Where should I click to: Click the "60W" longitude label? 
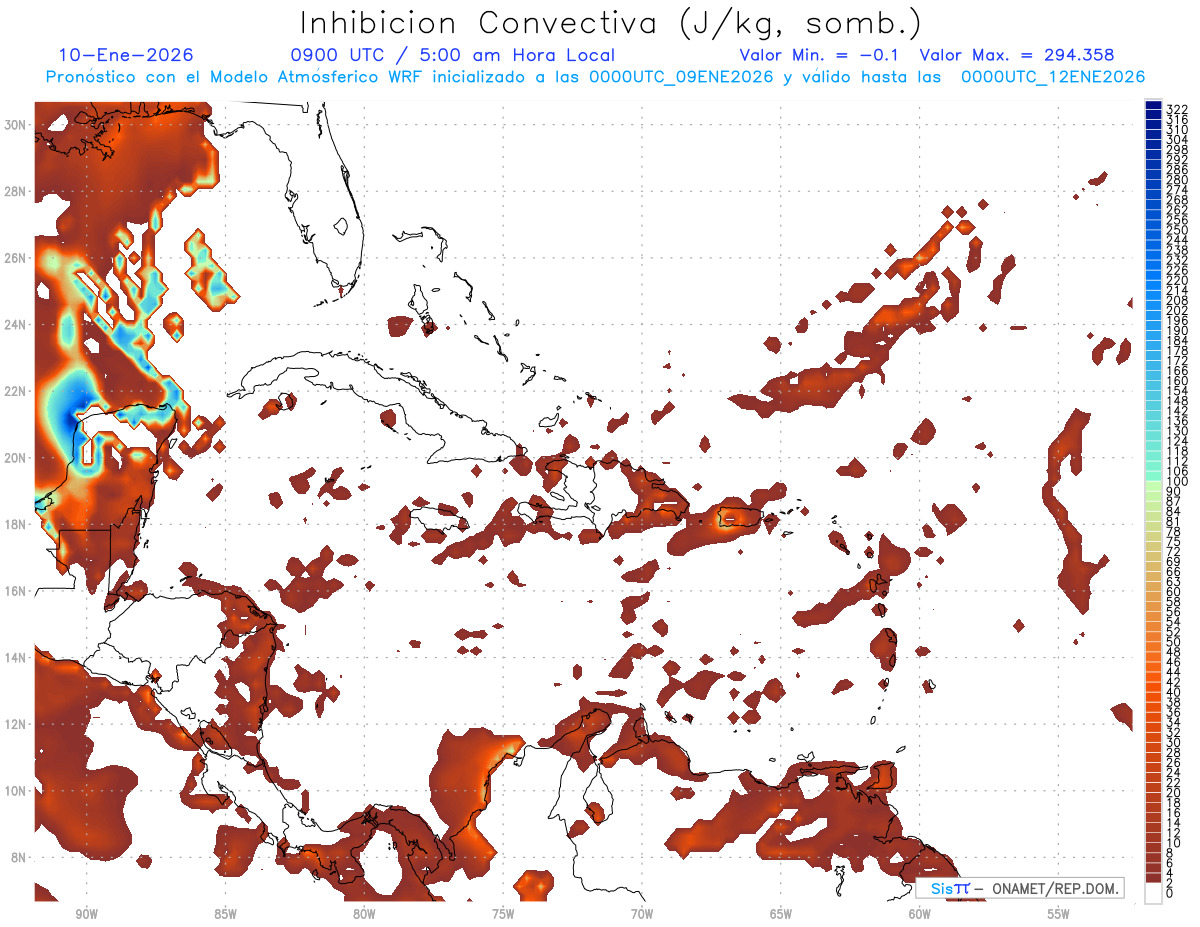(x=920, y=913)
